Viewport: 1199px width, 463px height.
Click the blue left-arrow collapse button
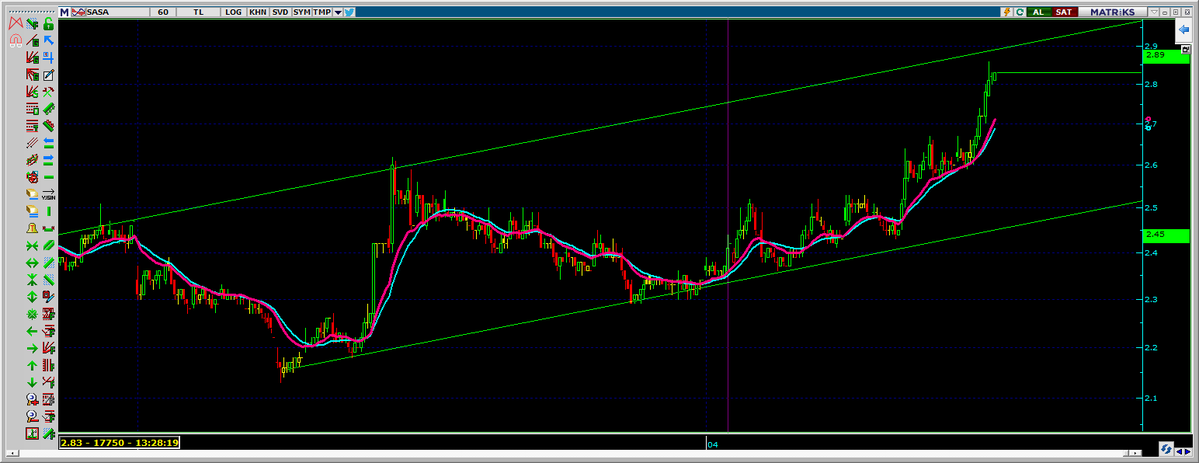1184,28
